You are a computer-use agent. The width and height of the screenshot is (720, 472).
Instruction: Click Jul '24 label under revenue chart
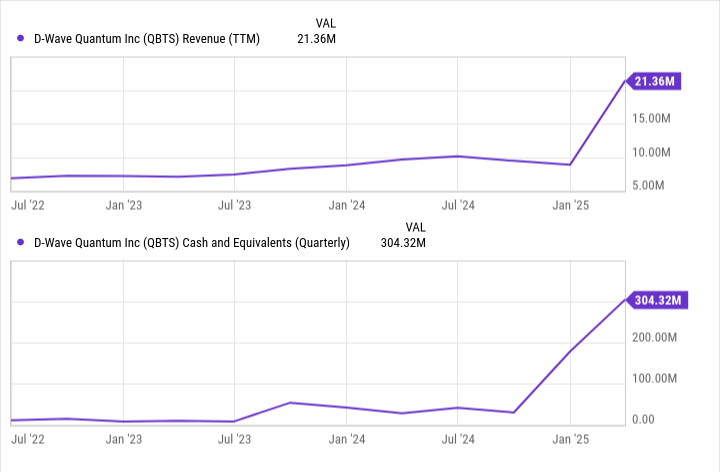458,205
